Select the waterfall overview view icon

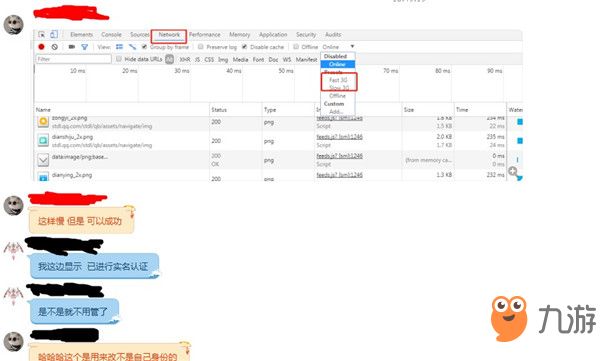click(x=132, y=47)
